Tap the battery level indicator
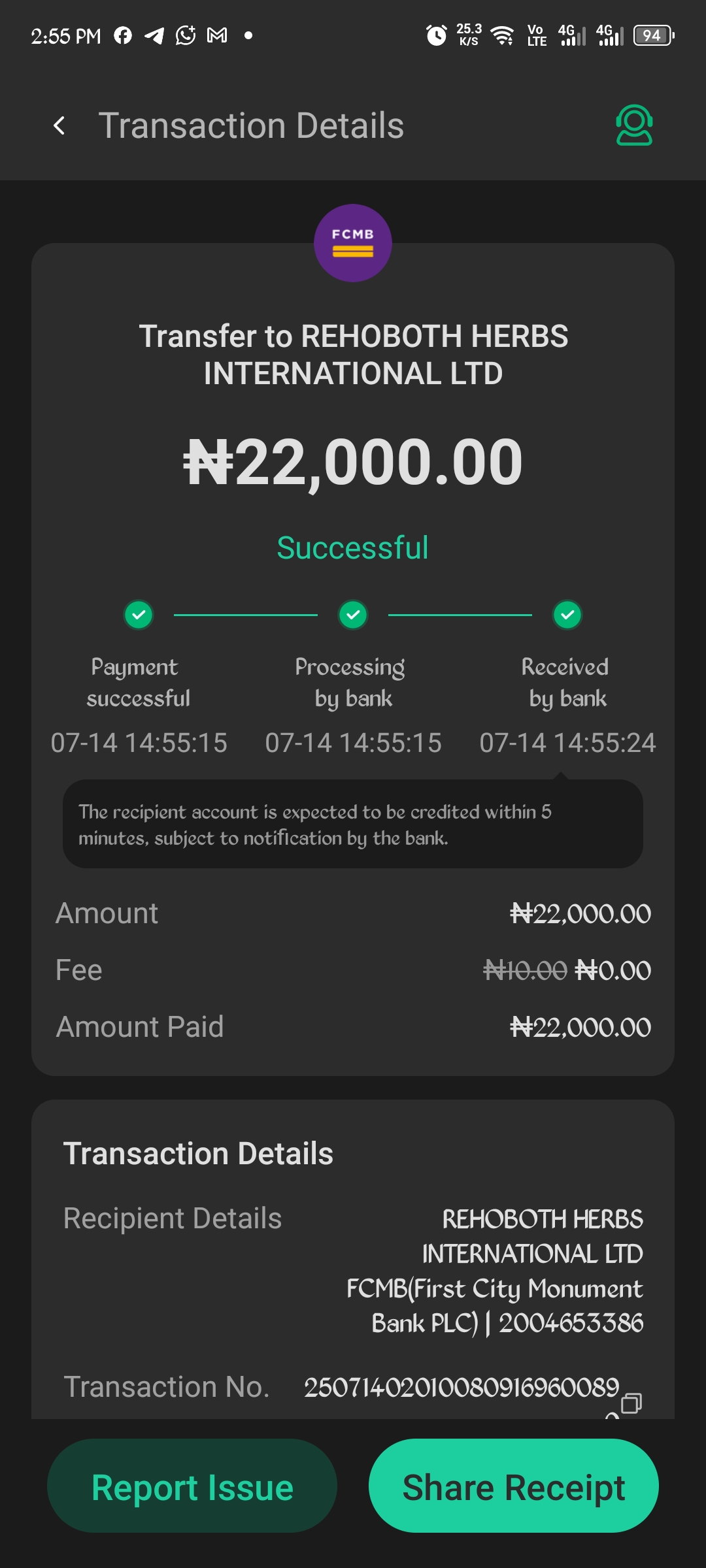The height and width of the screenshot is (1568, 706). click(653, 35)
